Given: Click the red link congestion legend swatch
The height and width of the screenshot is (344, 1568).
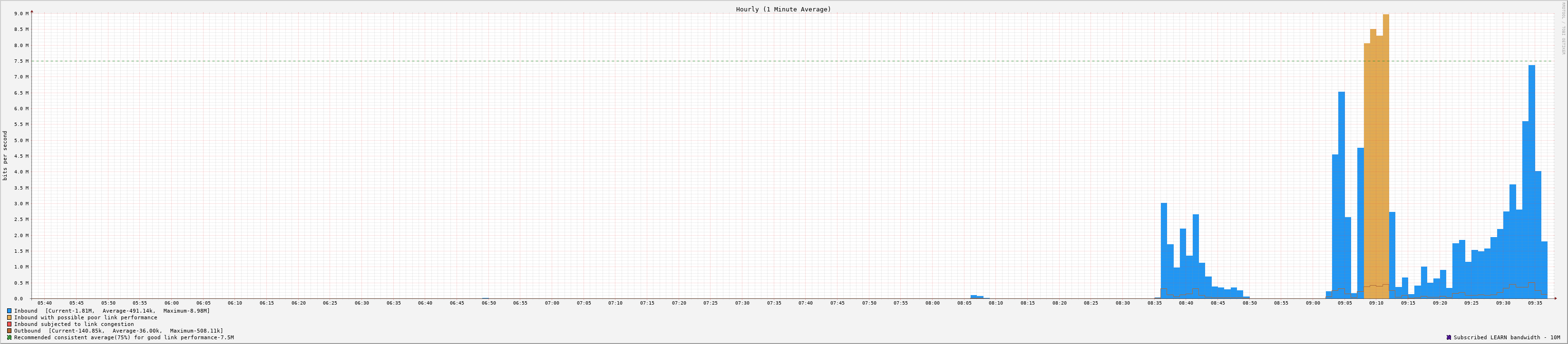Looking at the screenshot, I should coord(9,324).
